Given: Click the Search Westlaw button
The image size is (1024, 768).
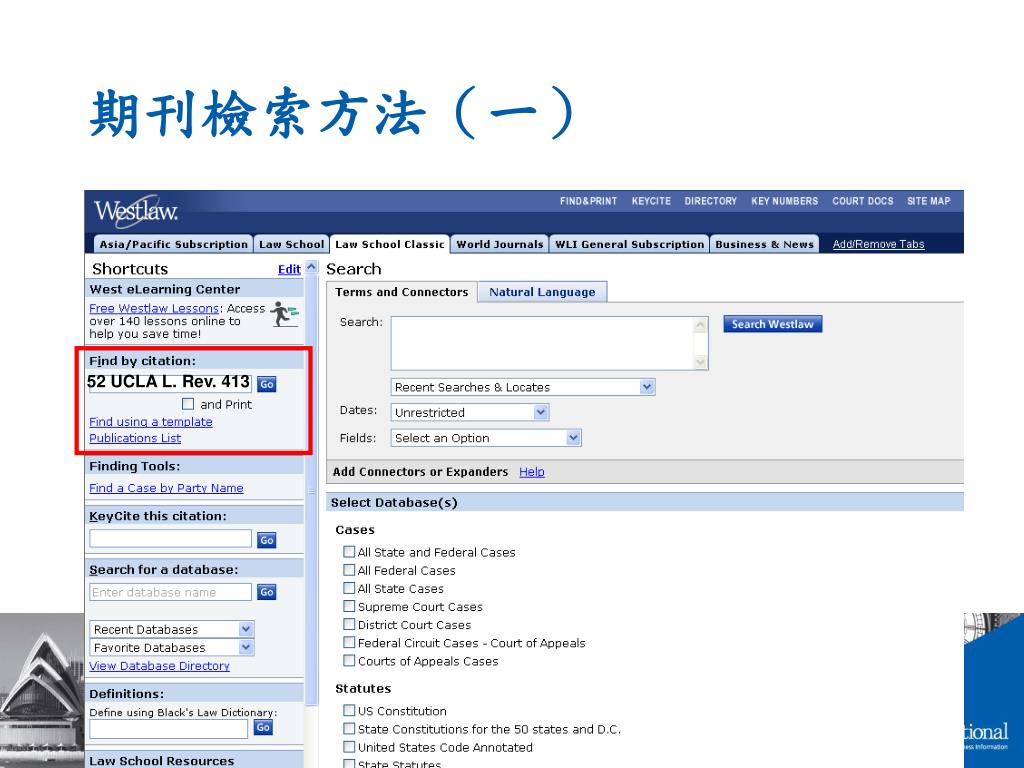Looking at the screenshot, I should coord(773,324).
